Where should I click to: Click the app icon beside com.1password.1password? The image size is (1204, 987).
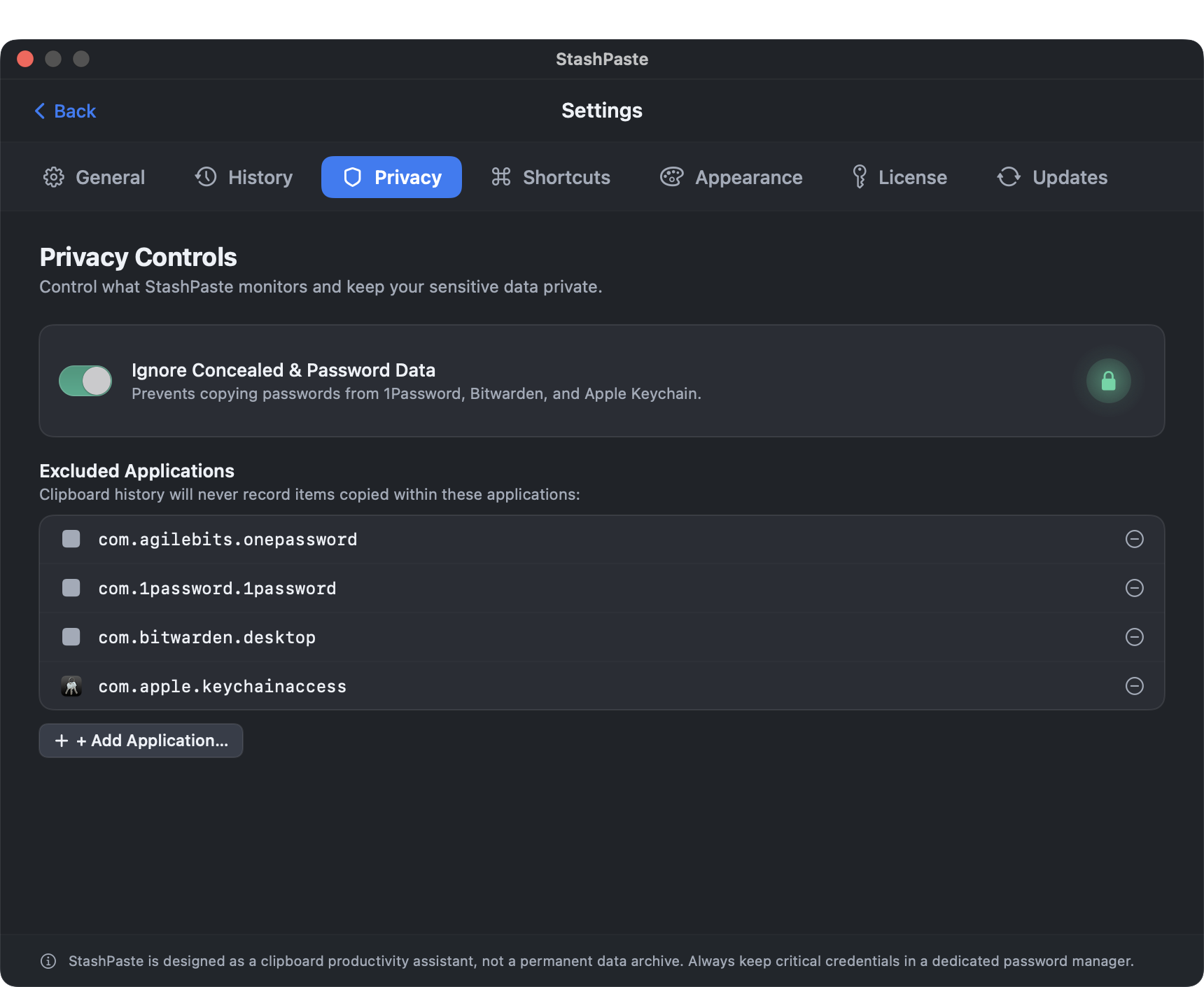pyautogui.click(x=71, y=588)
